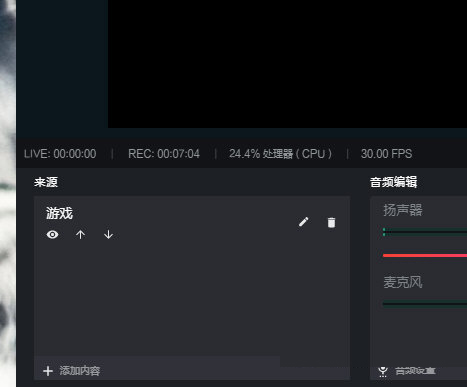Open audio settings microphone icon
This screenshot has width=467, height=387.
point(383,371)
